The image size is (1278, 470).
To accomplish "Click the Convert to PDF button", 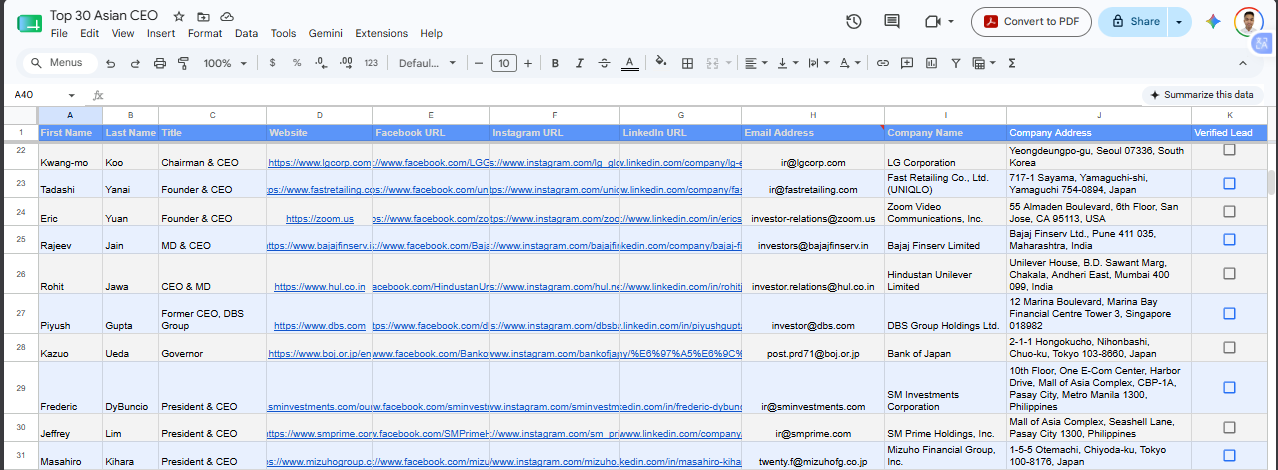I will [x=1031, y=21].
